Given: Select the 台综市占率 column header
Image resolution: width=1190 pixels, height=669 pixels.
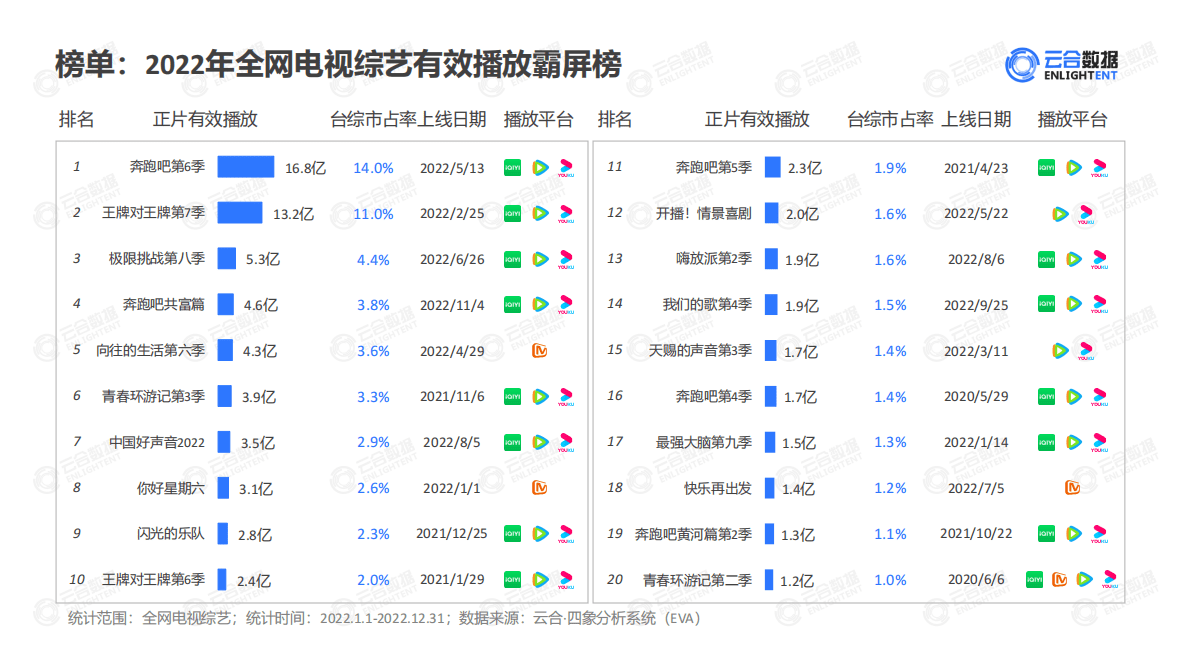Looking at the screenshot, I should [x=372, y=119].
